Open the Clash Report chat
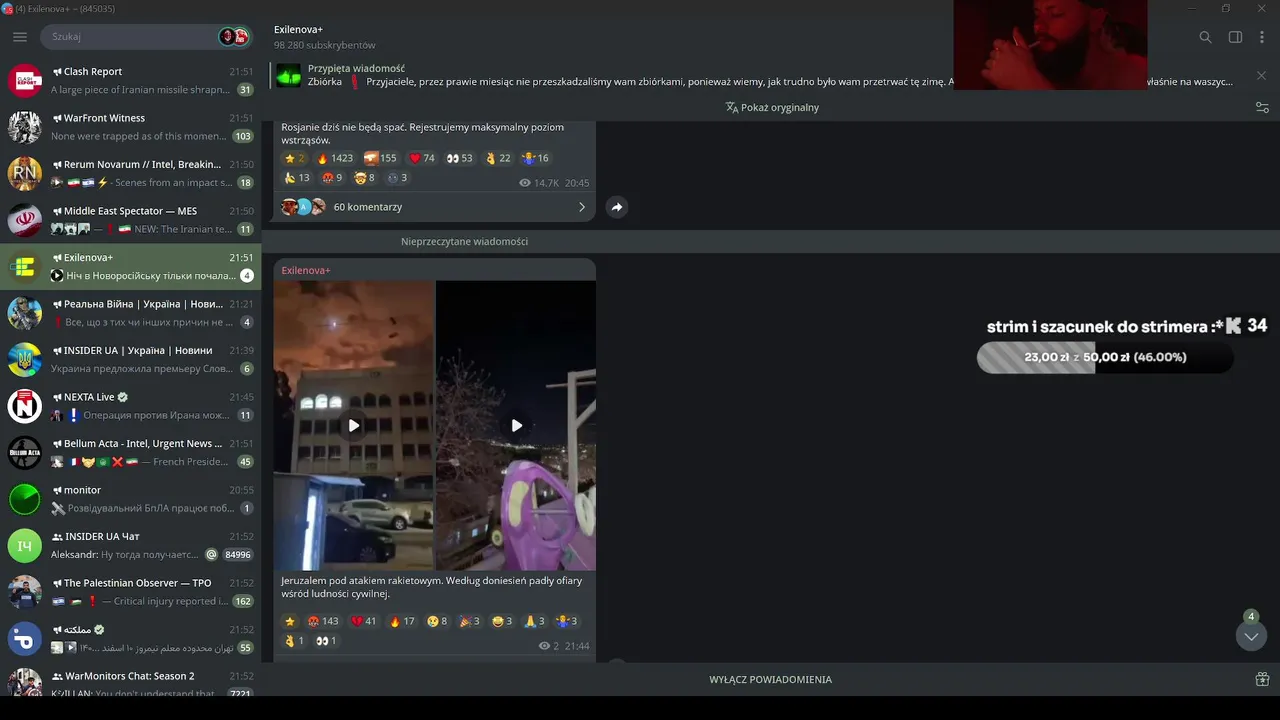 [131, 80]
